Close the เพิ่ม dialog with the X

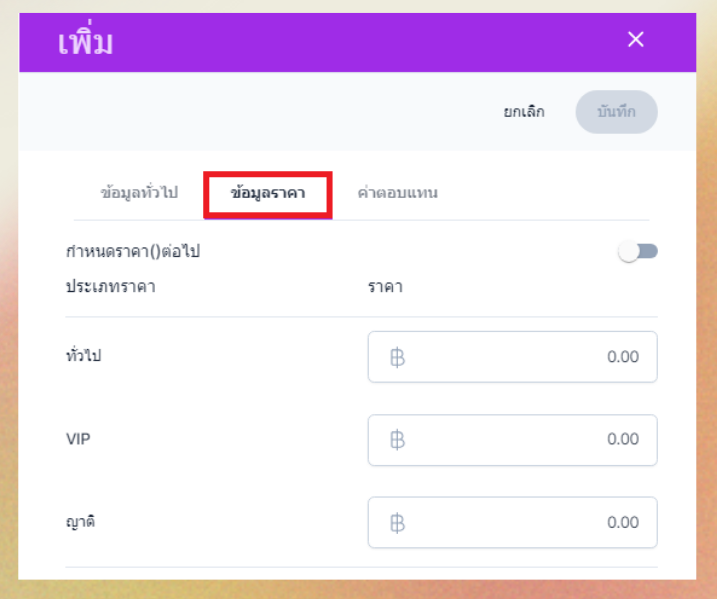635,40
